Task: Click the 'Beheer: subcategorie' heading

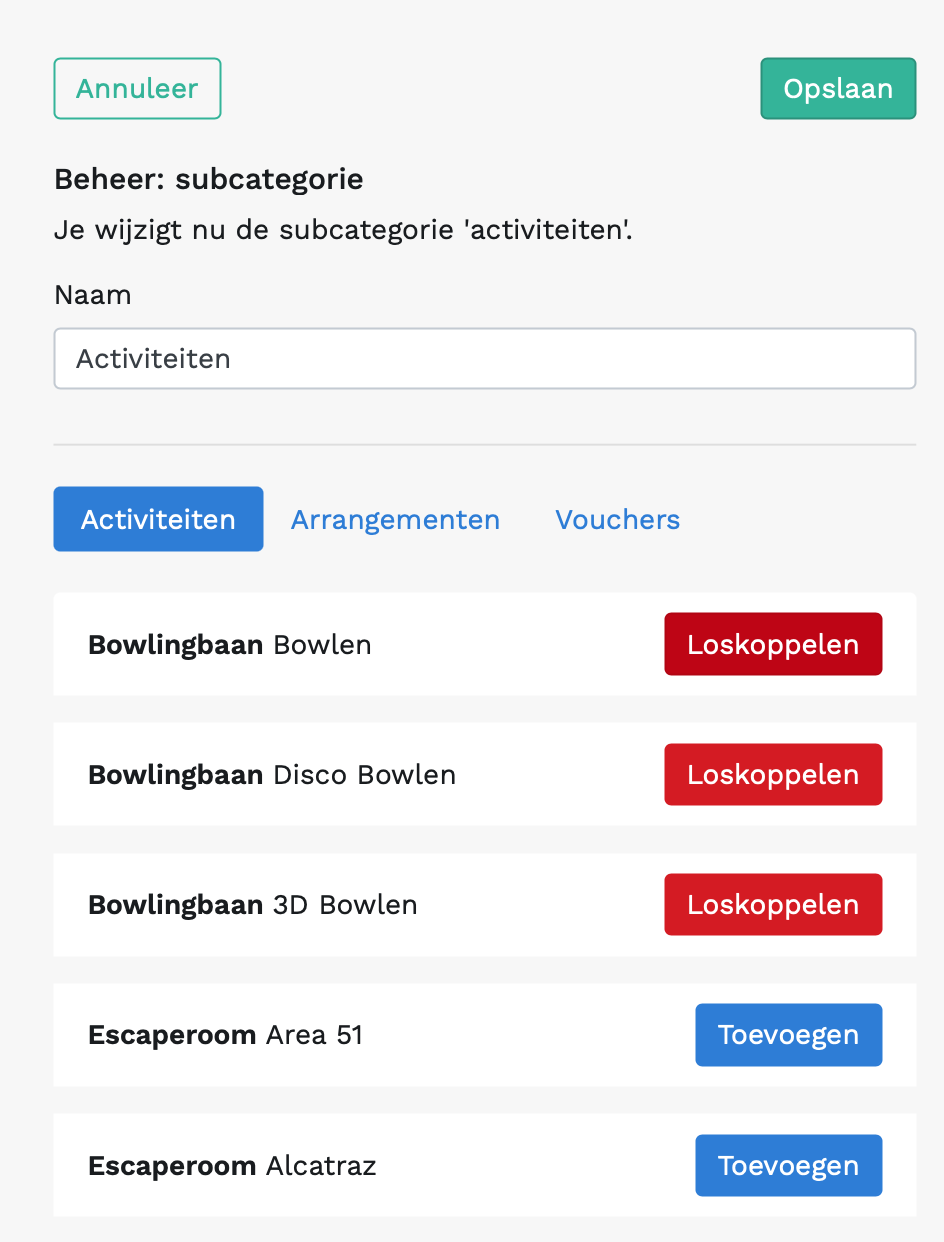Action: [x=208, y=180]
